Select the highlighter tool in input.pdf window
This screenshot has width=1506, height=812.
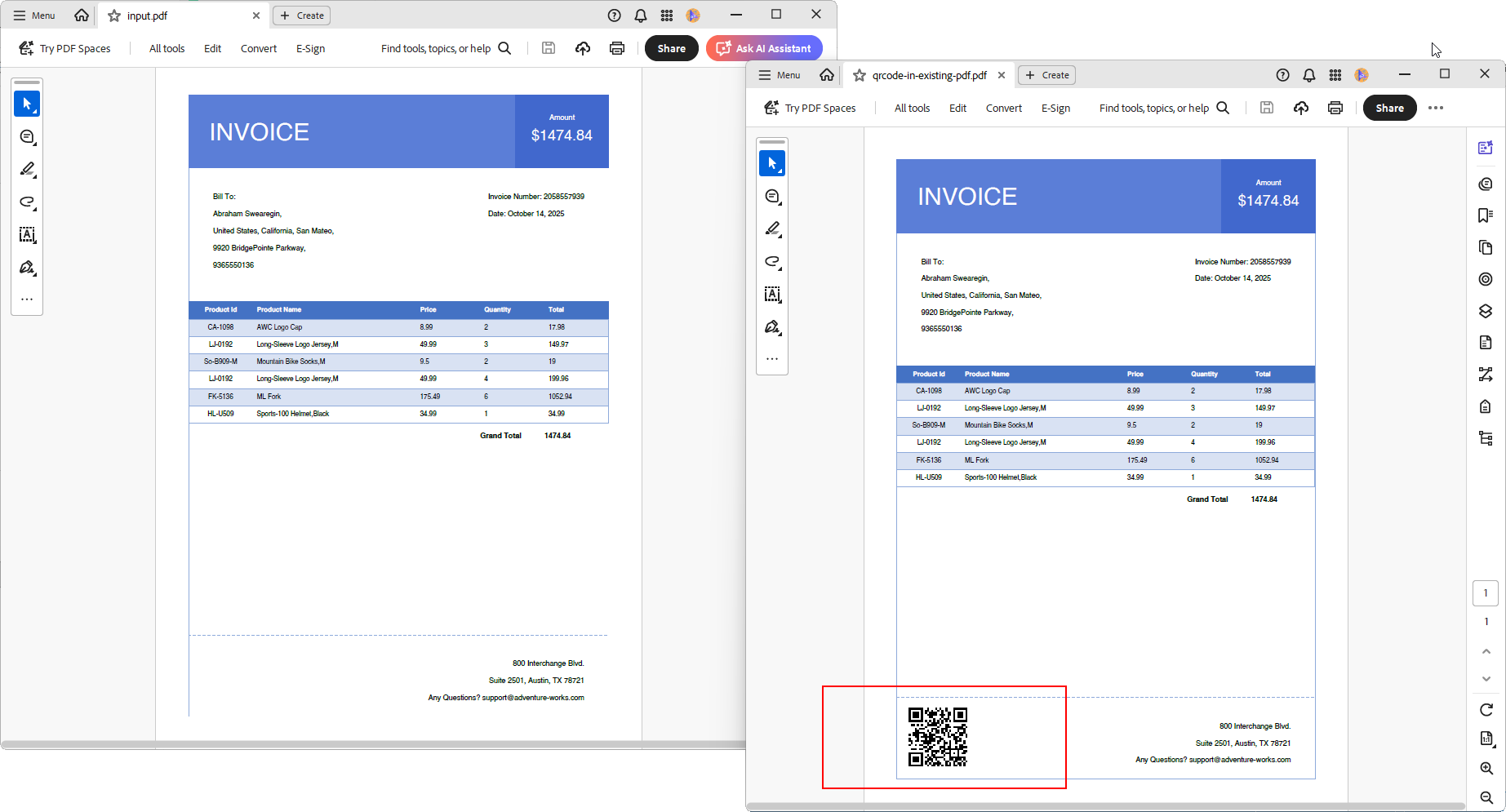coord(27,169)
